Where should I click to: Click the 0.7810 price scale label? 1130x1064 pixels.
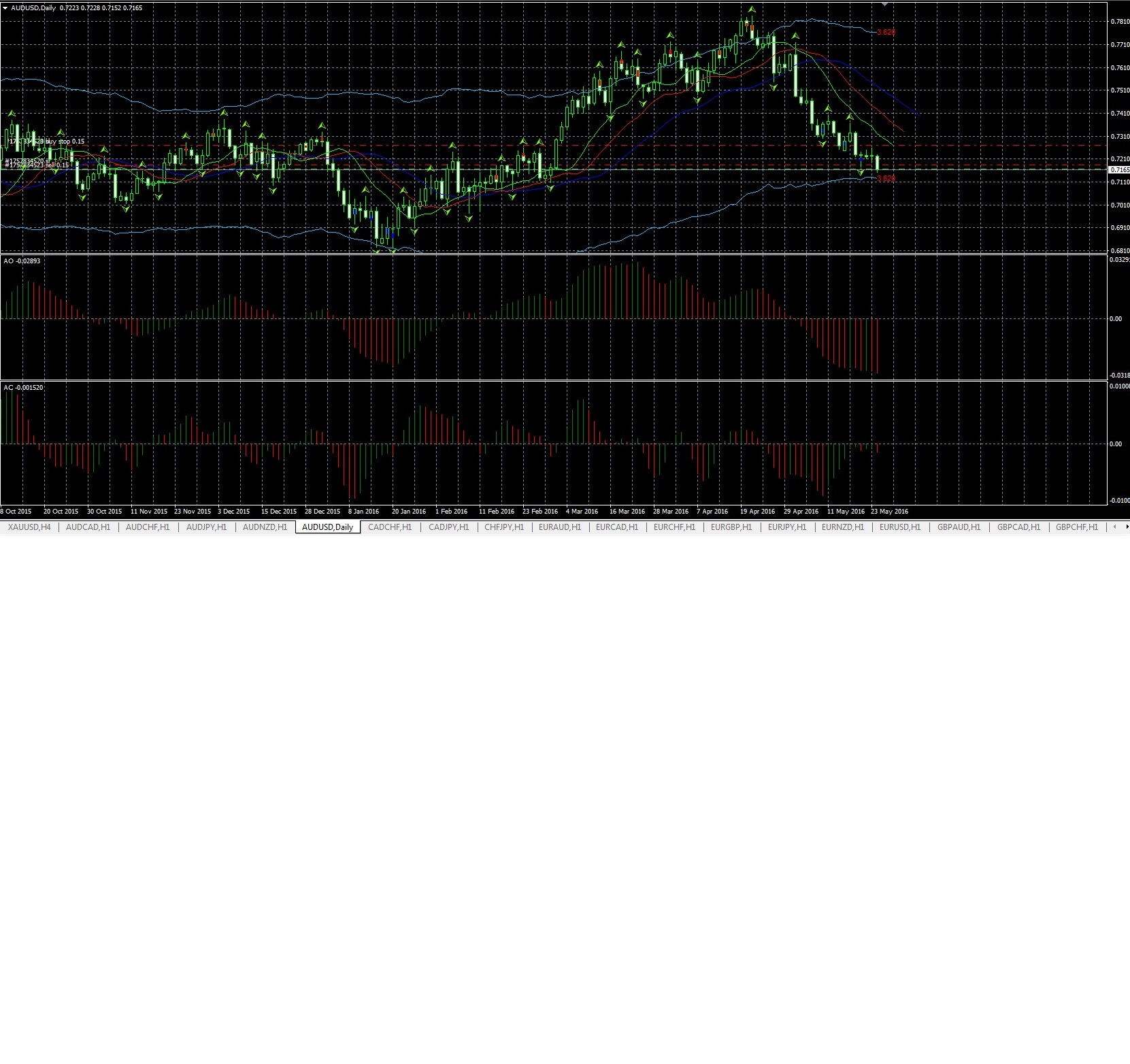pos(1120,22)
